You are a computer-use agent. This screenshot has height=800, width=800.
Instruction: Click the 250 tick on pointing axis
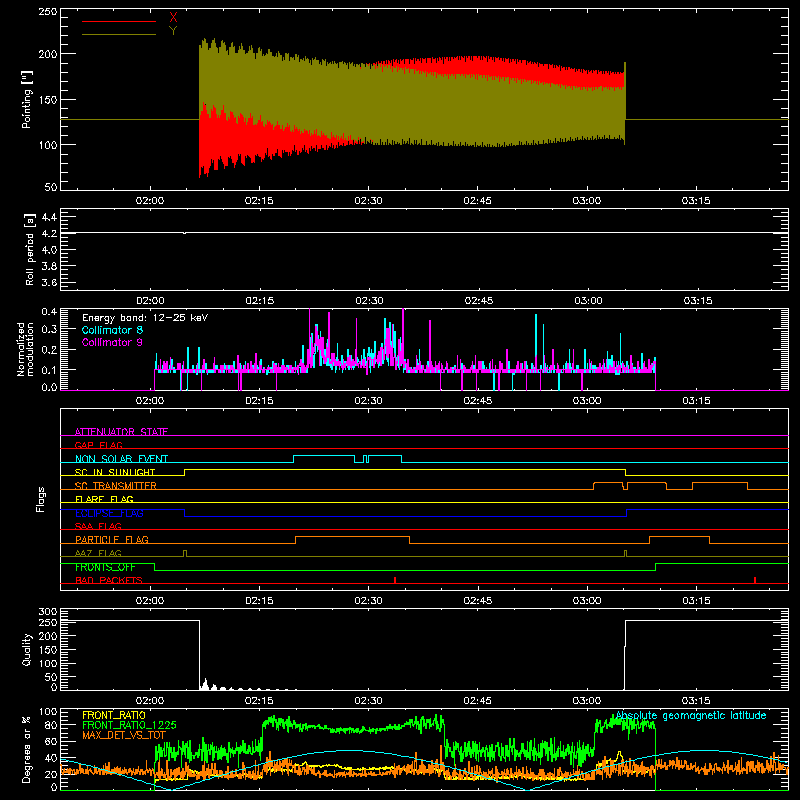coord(47,12)
